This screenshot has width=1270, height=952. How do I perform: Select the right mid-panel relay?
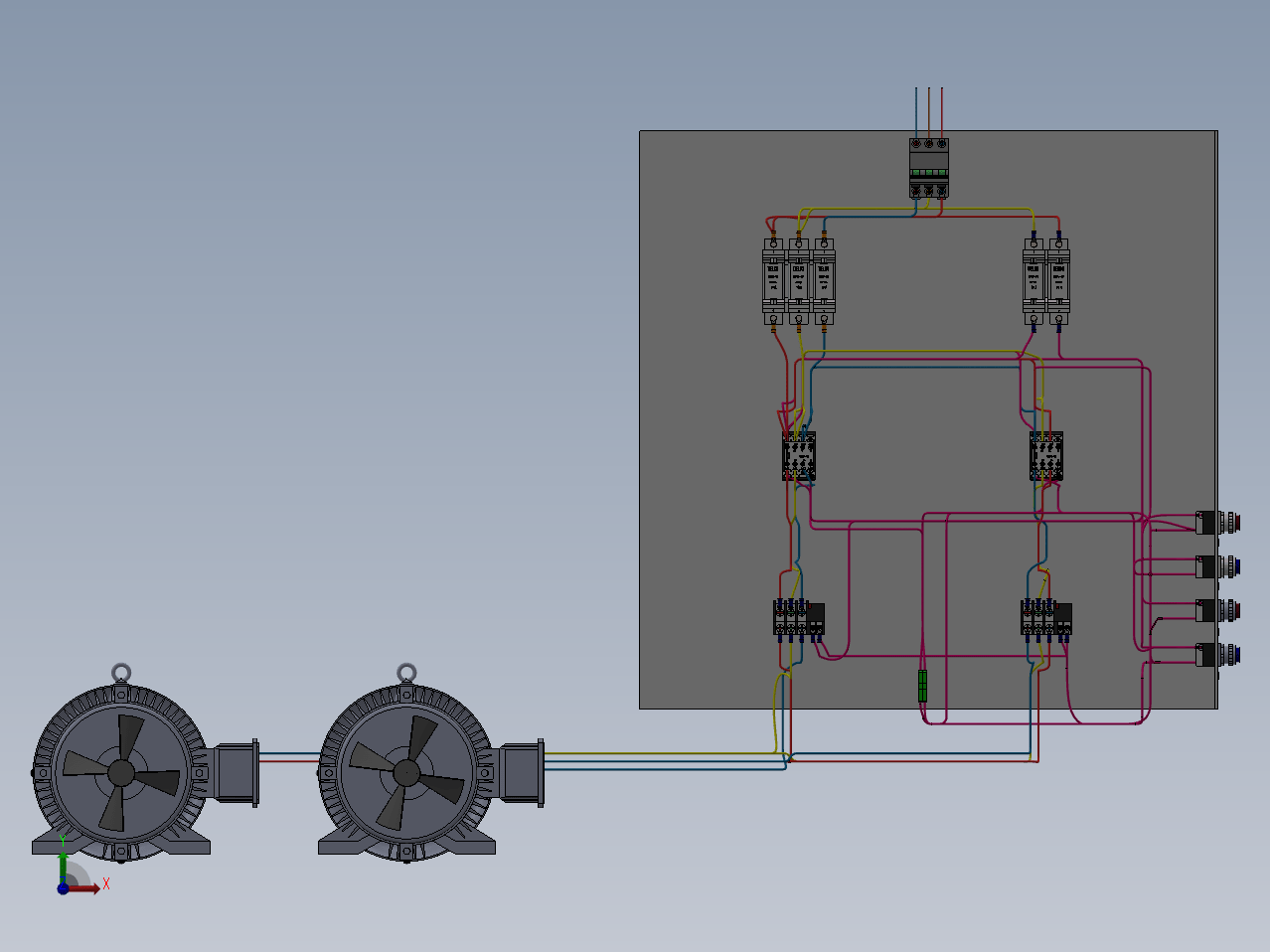[1046, 456]
